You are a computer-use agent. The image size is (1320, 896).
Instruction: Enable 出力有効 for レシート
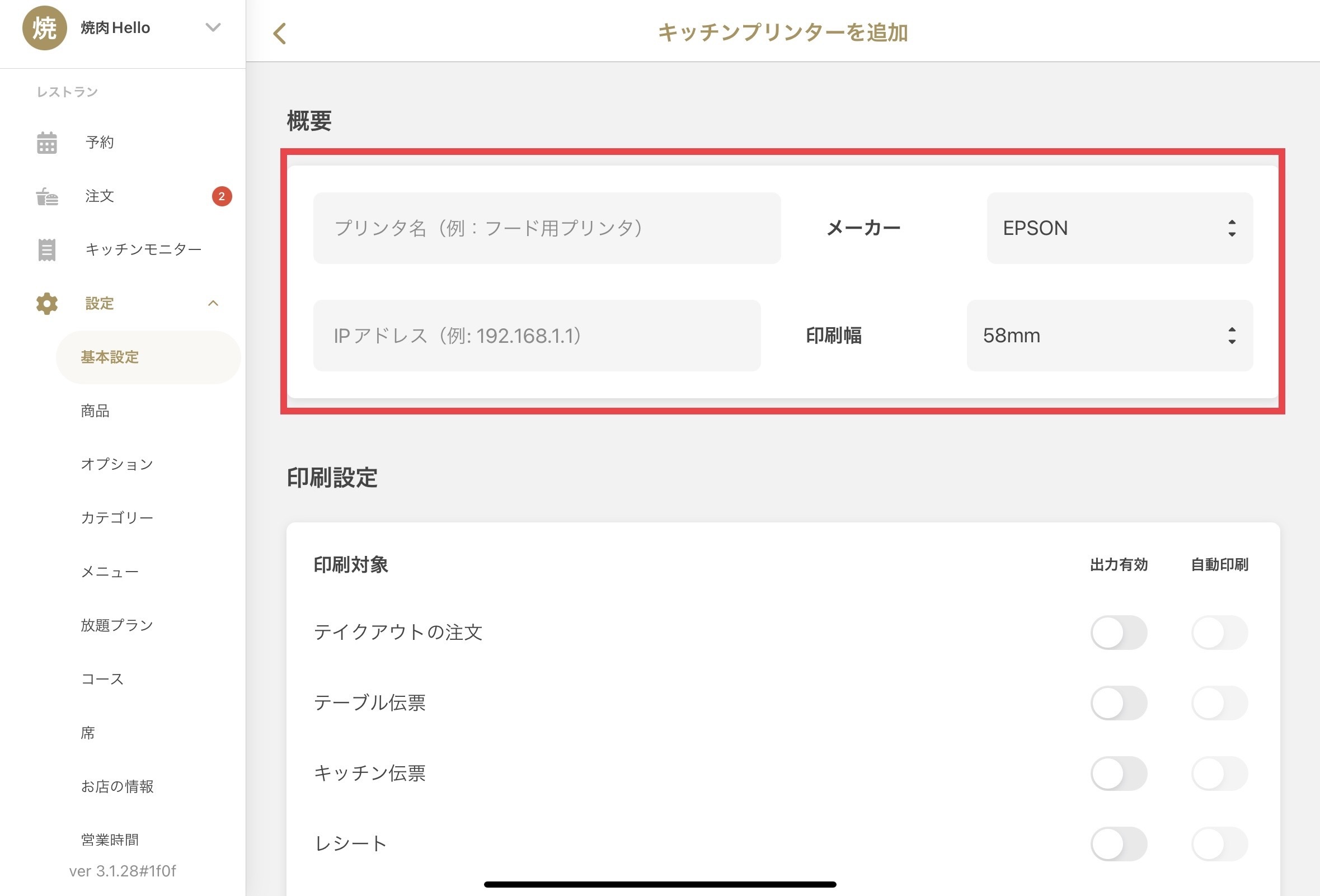tap(1118, 844)
